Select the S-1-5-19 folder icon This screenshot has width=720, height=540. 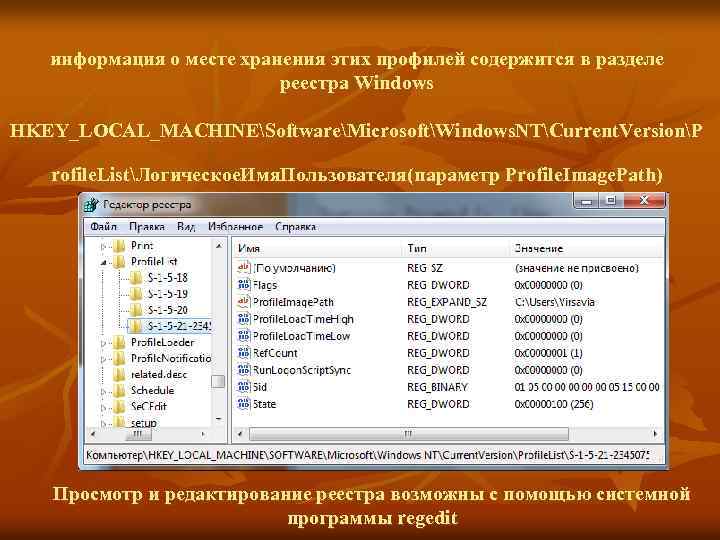(x=136, y=294)
